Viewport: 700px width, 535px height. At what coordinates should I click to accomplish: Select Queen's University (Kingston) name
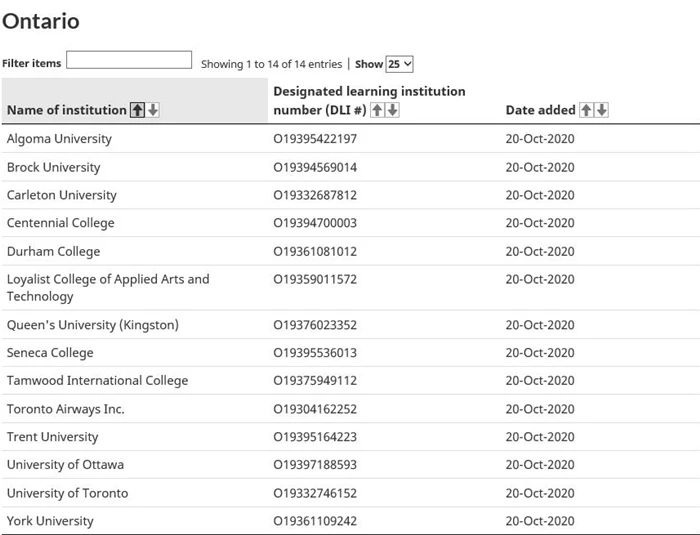click(92, 325)
